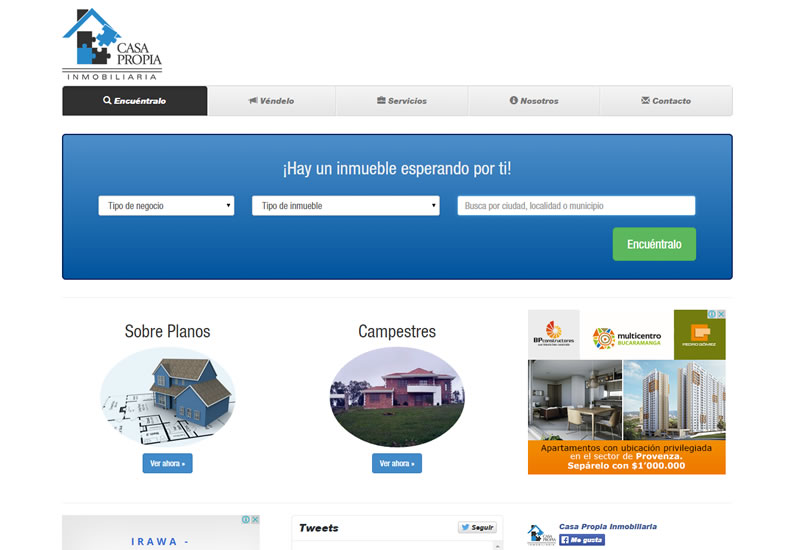800x550 pixels.
Task: Click the envelope icon beside Contacto
Action: tap(645, 101)
